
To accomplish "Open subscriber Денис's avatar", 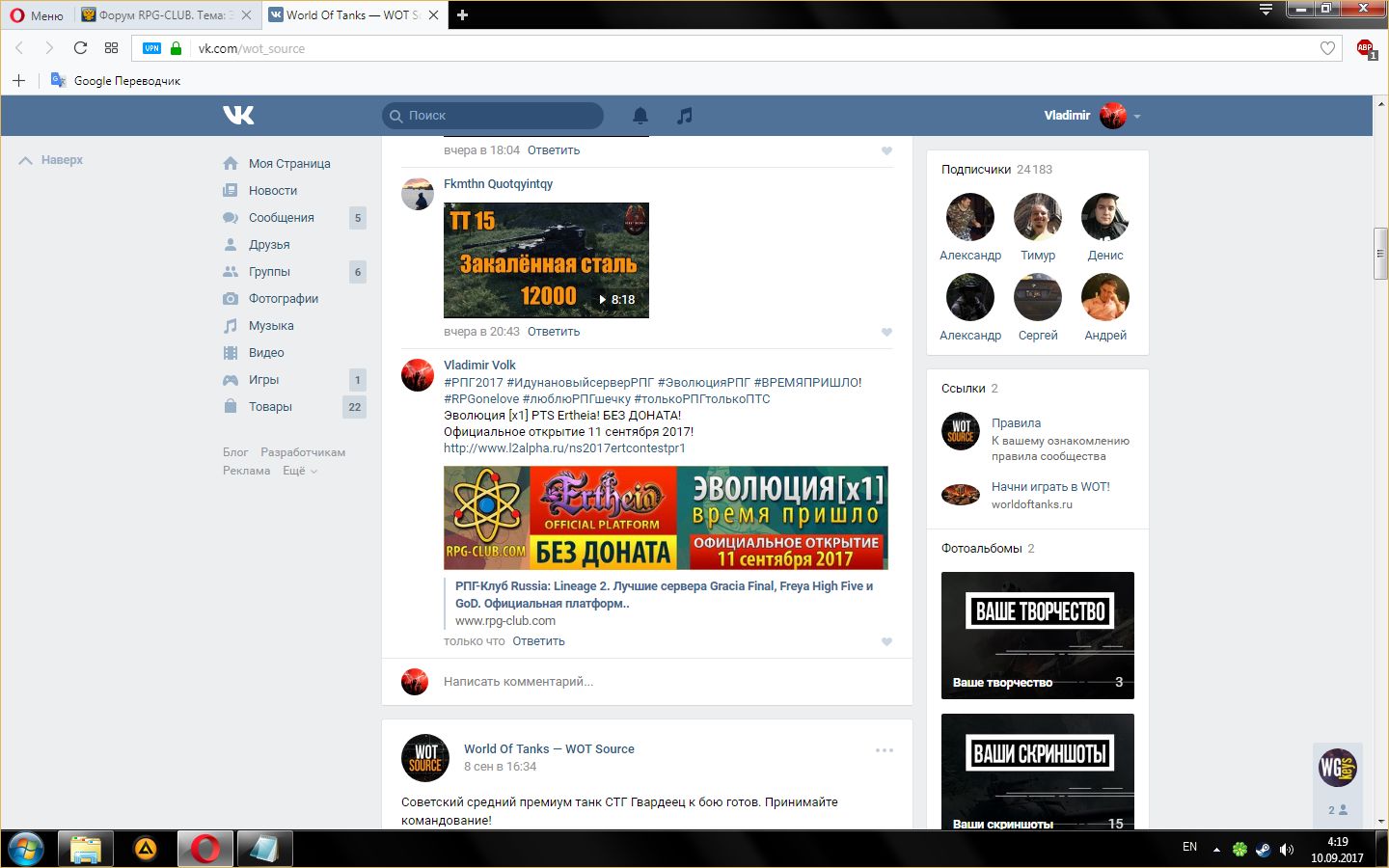I will pyautogui.click(x=1105, y=217).
